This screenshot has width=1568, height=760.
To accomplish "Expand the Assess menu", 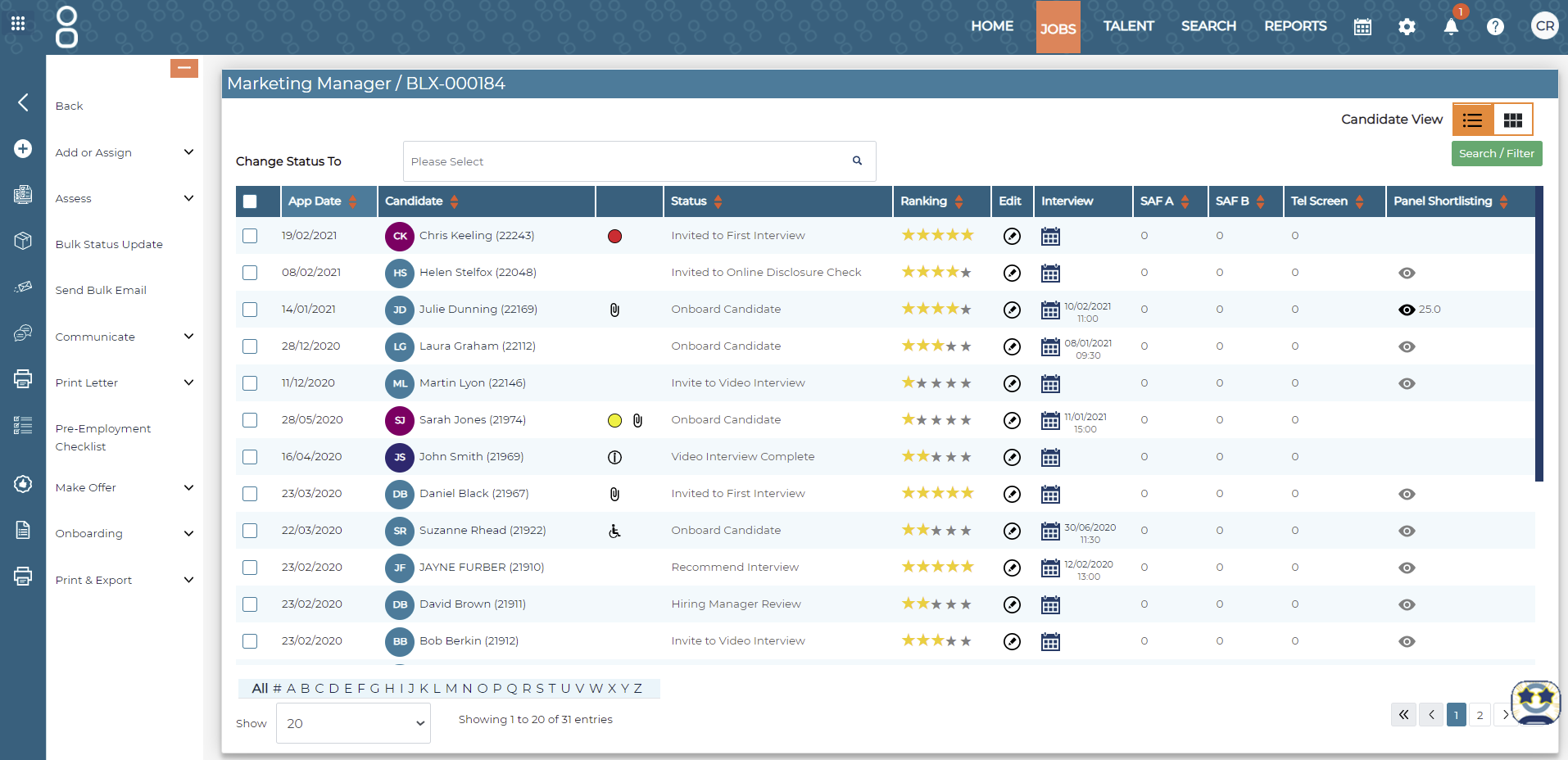I will pos(189,198).
